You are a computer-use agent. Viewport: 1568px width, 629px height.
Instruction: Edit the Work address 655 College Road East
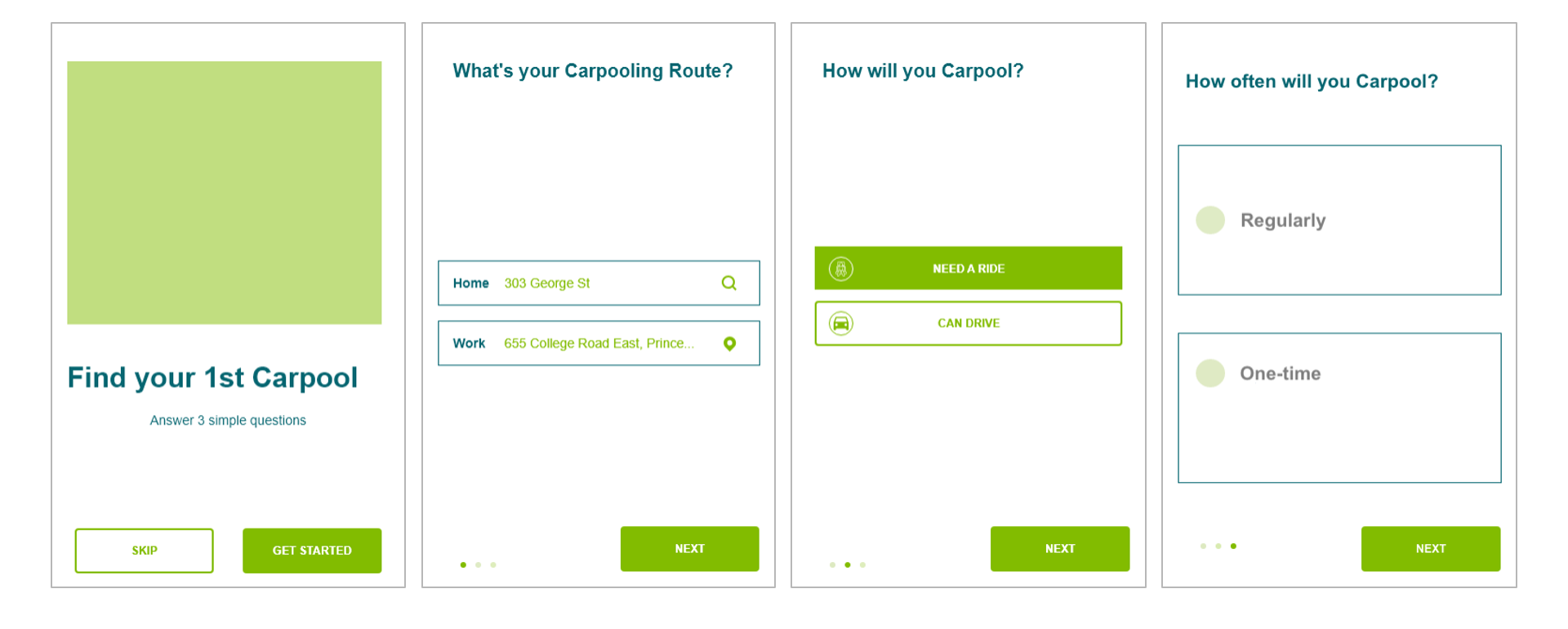pyautogui.click(x=599, y=343)
